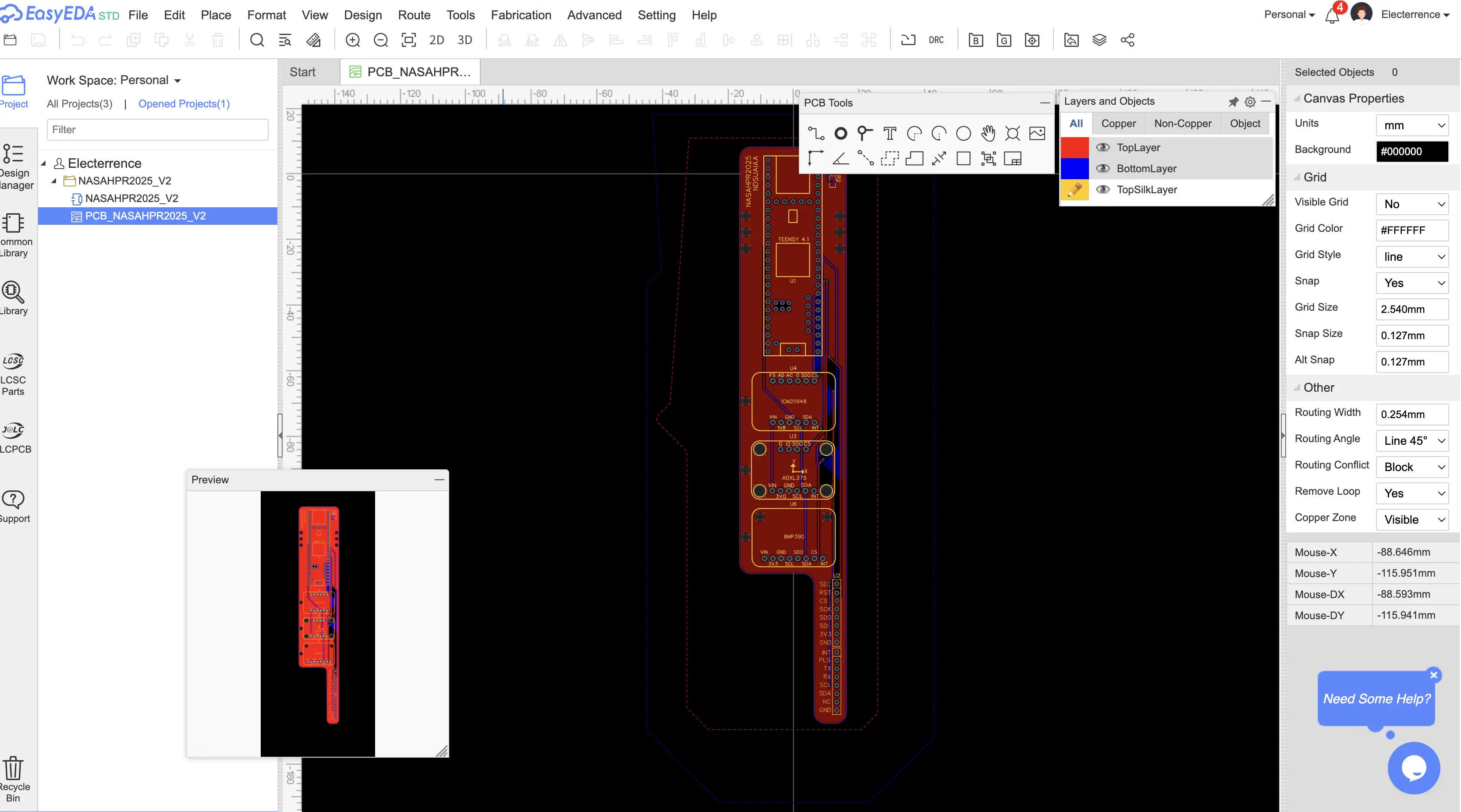The width and height of the screenshot is (1461, 812).
Task: Select the Pad tool in PCB Tools
Action: point(840,134)
